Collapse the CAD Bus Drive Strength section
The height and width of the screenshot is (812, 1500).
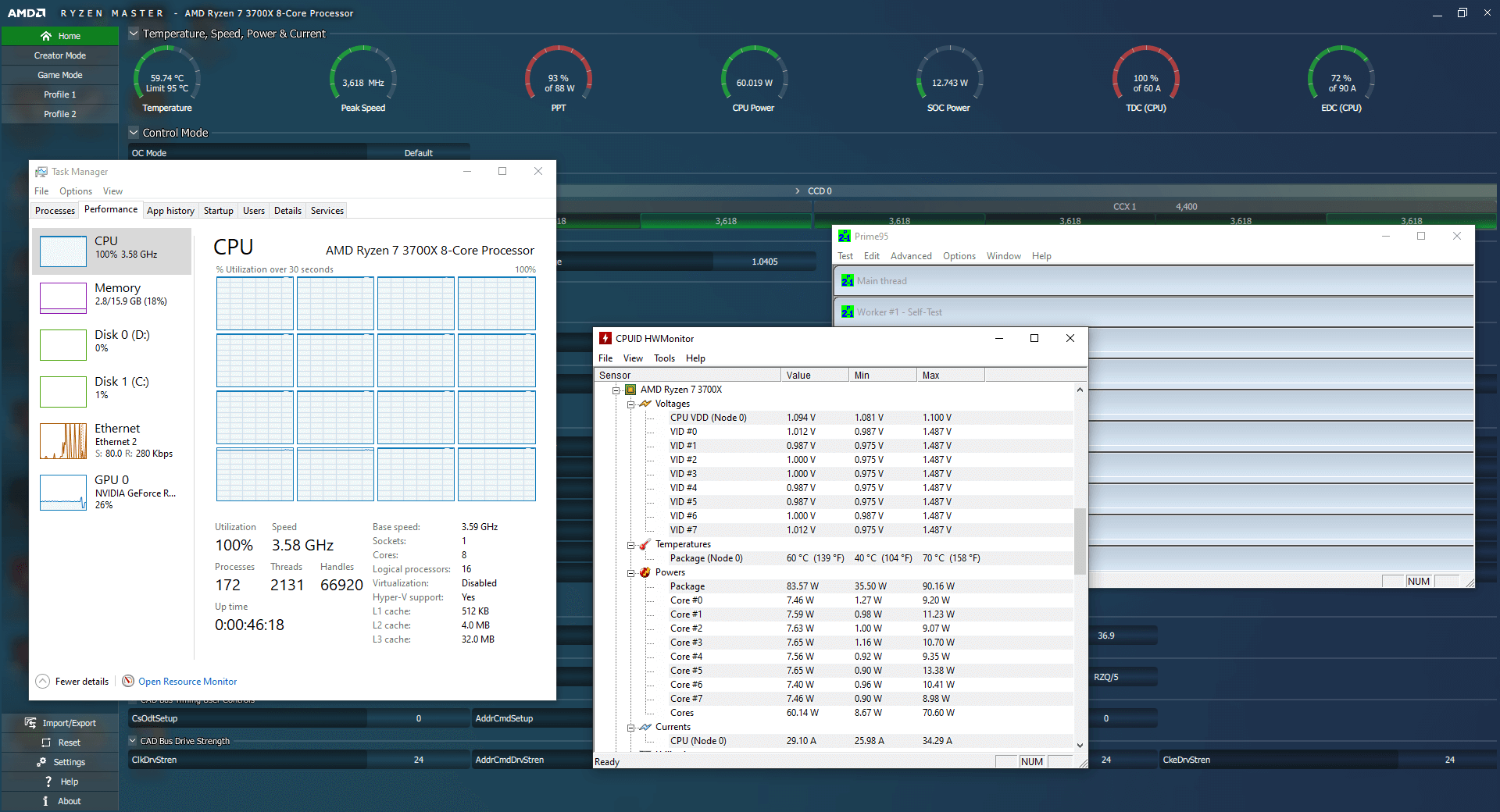[x=132, y=741]
